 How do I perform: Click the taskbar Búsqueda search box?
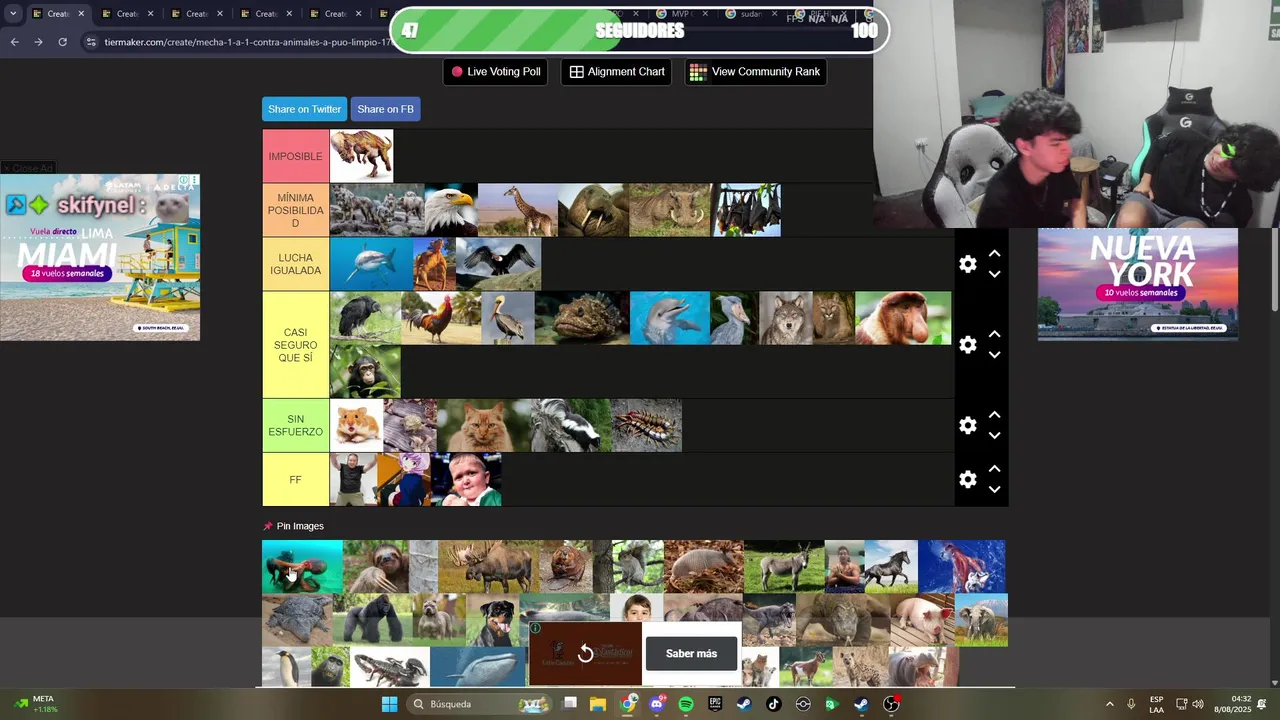(x=480, y=704)
